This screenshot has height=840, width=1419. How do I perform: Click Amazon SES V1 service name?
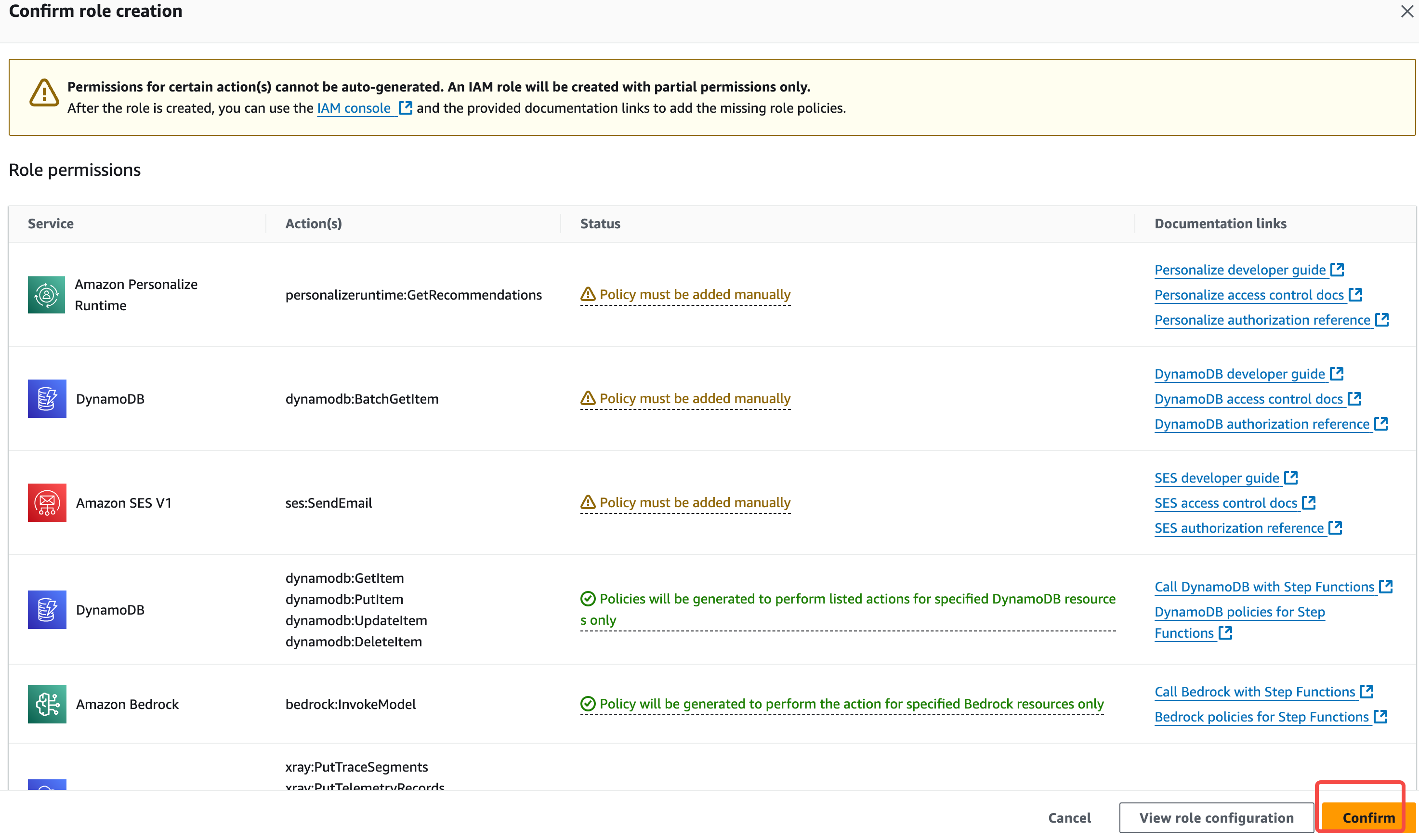(x=123, y=503)
